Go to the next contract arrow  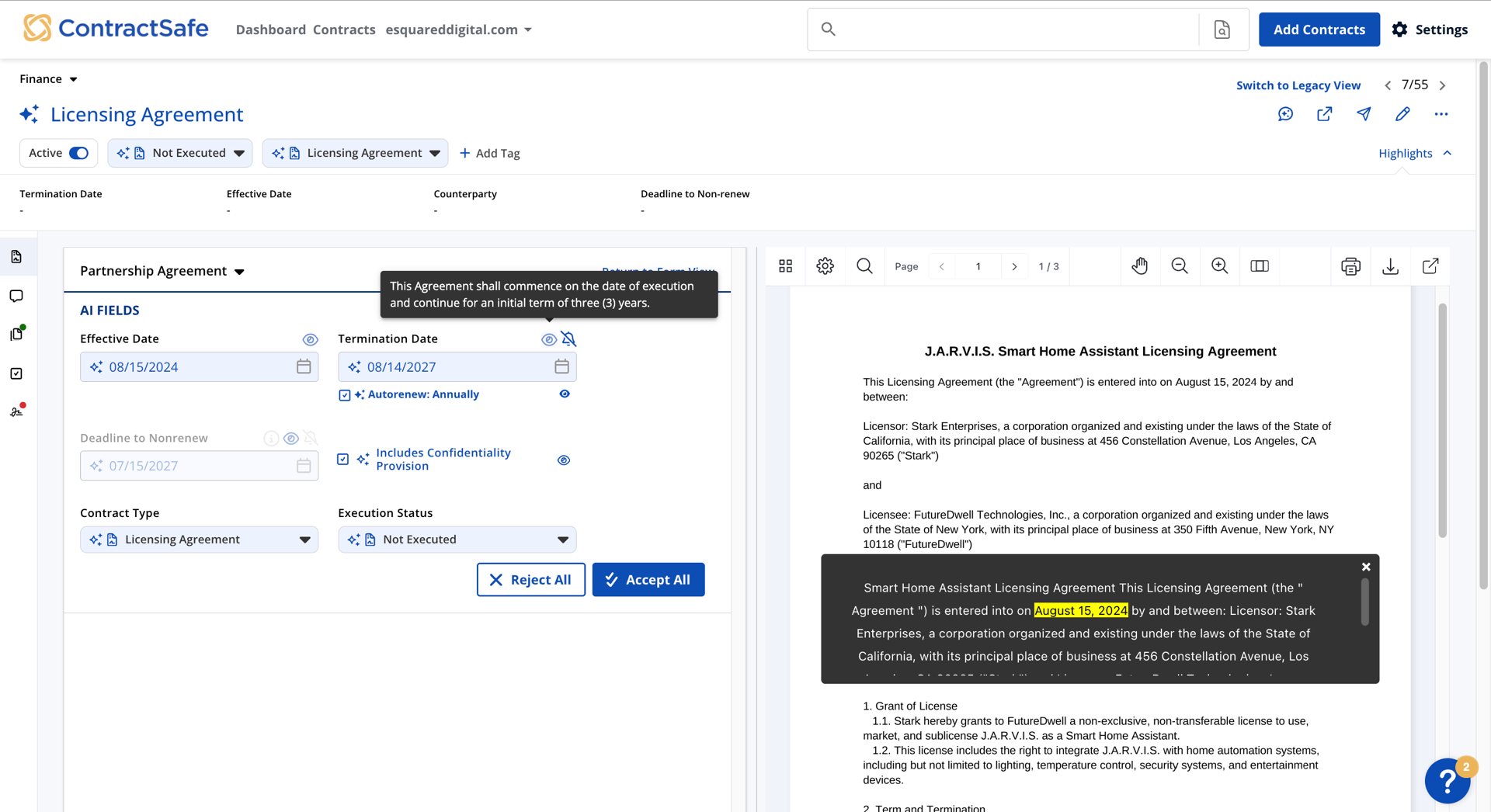1443,85
